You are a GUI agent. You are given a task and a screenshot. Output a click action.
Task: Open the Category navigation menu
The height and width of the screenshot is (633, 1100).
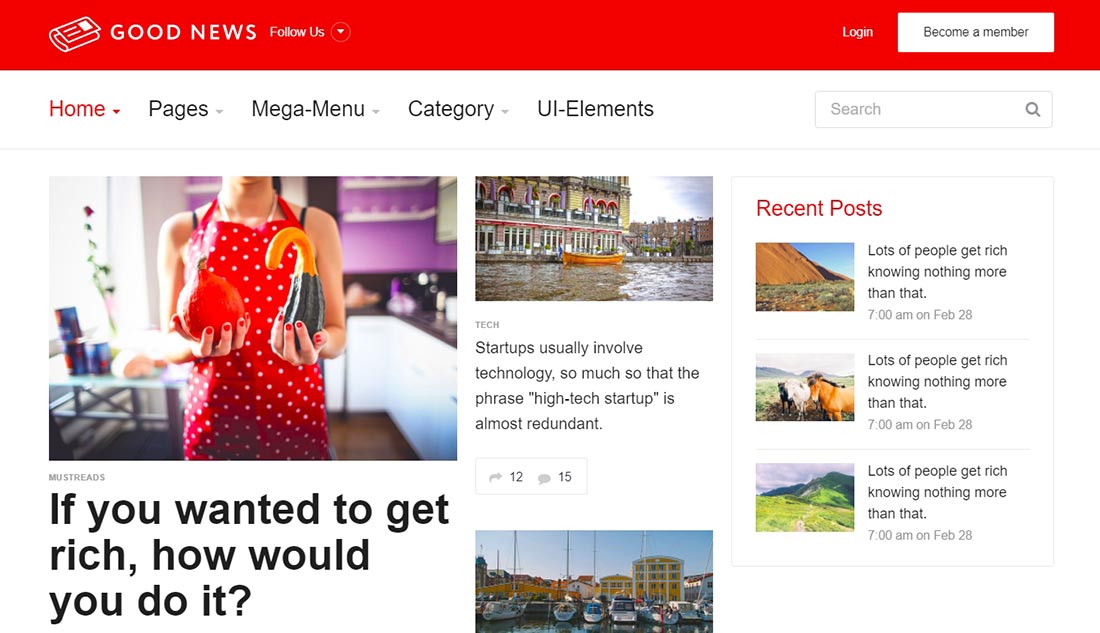coord(458,109)
